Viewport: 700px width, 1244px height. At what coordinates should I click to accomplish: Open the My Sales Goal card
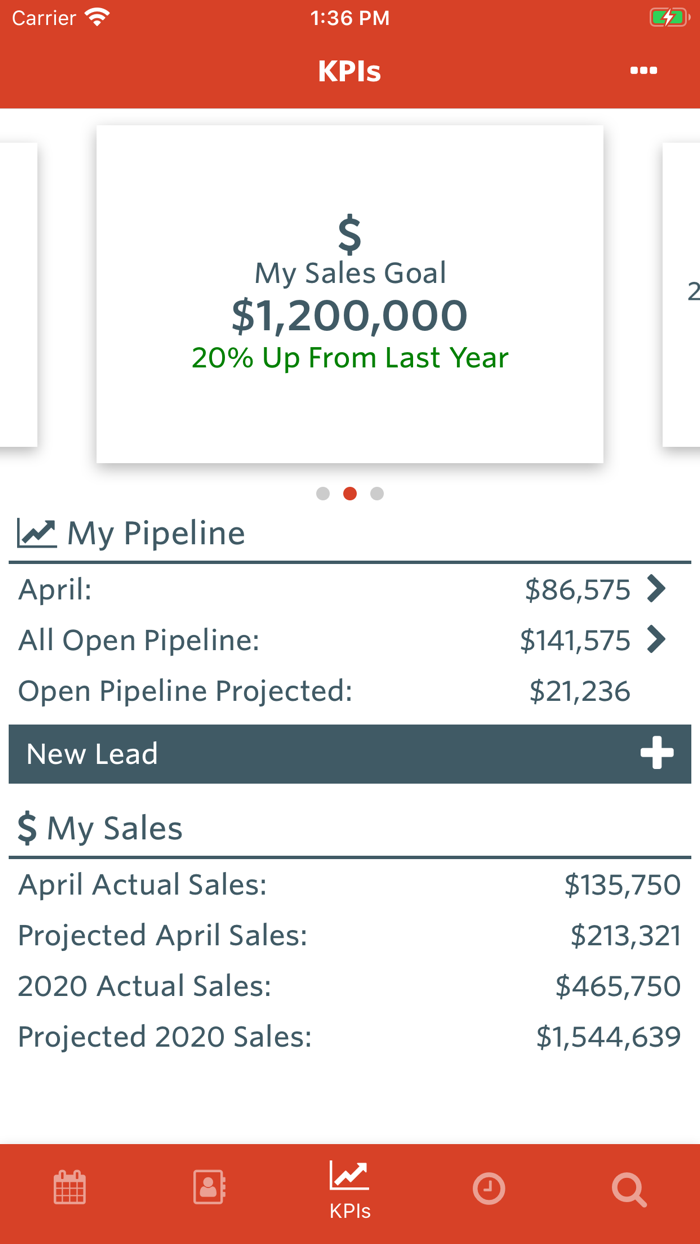[349, 293]
